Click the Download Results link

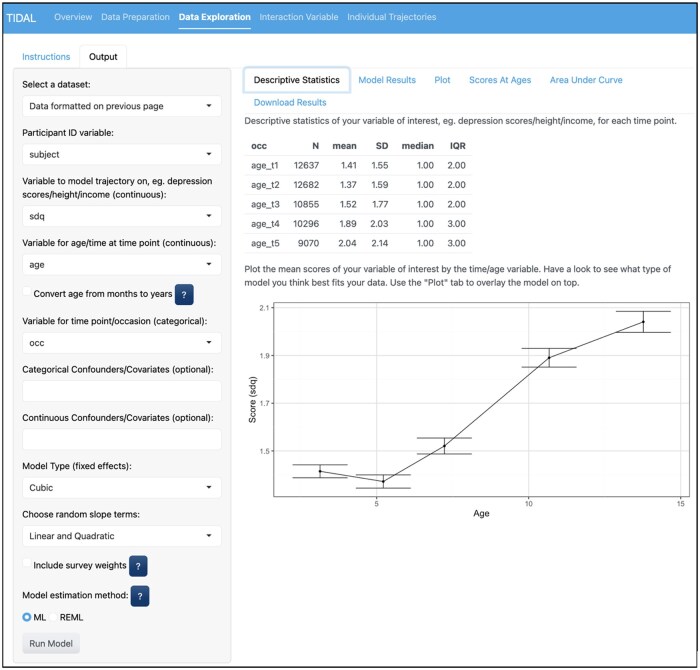coord(289,102)
